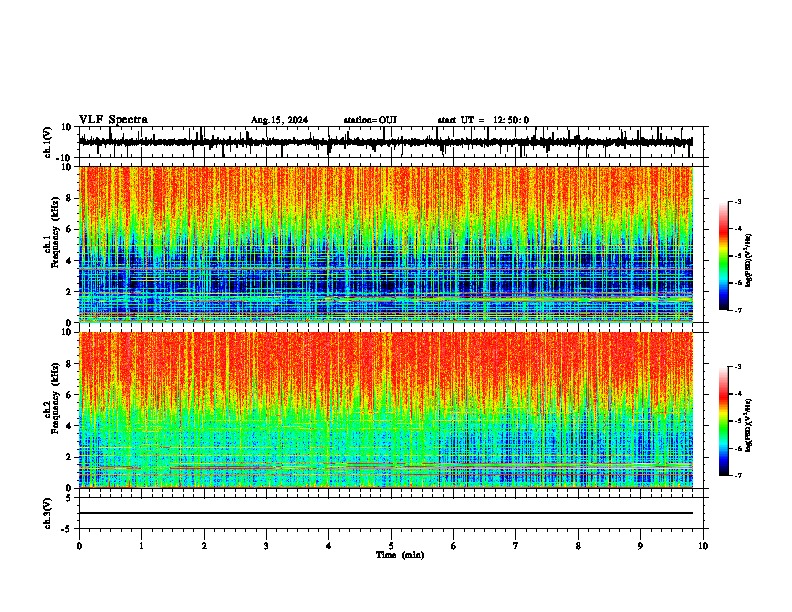This screenshot has width=792, height=612.
Task: Click the "VLF Spectra" title text
Action: coord(113,120)
